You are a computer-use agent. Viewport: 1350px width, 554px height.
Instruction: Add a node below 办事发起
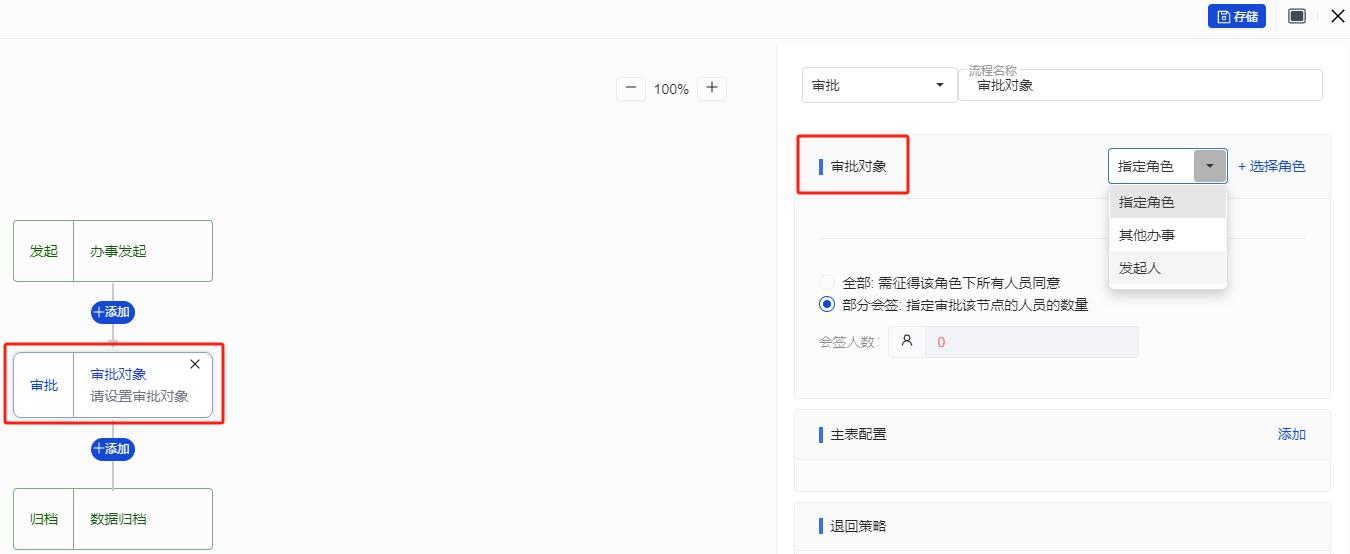coord(113,312)
